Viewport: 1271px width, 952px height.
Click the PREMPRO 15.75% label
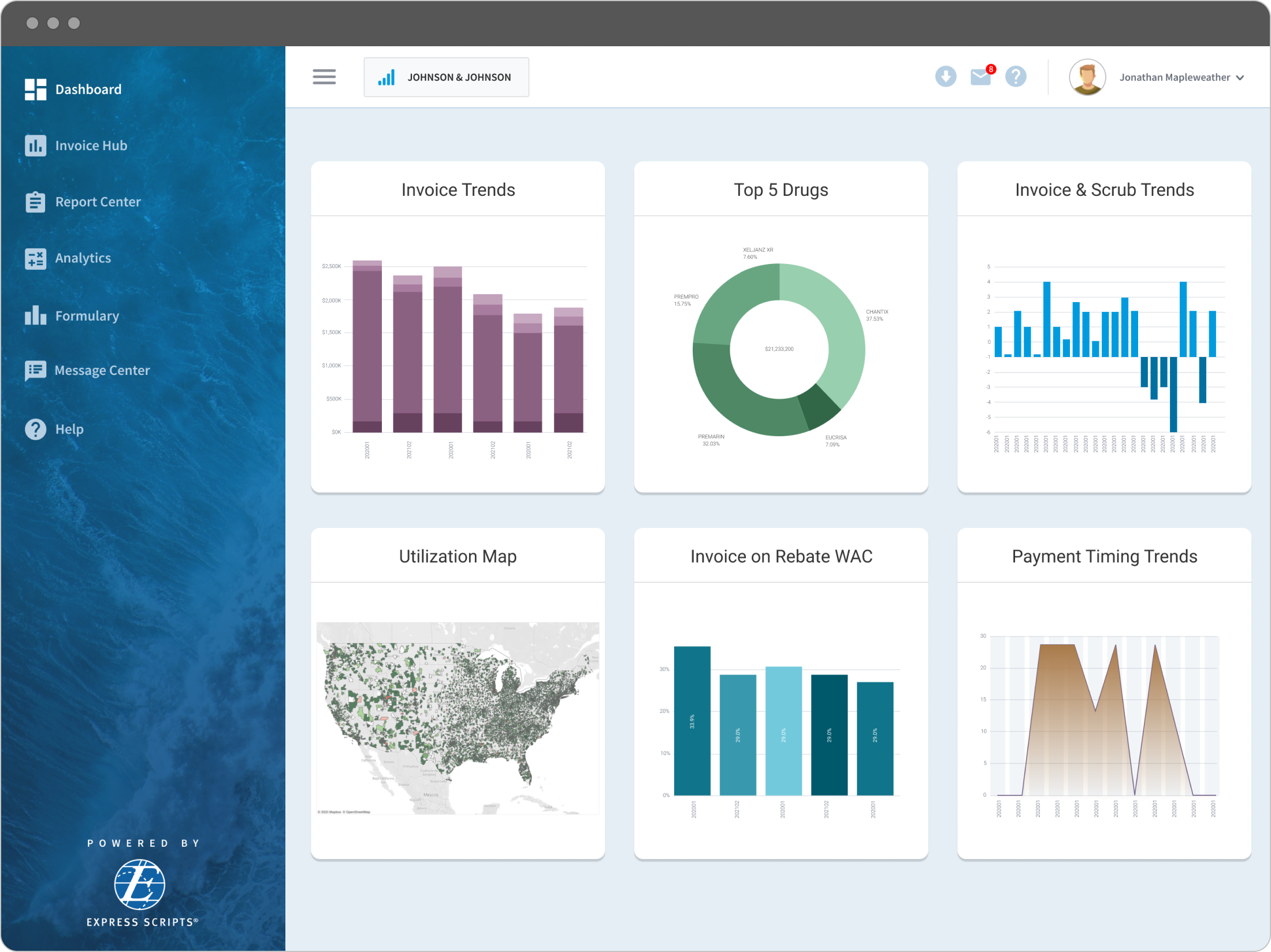coord(685,300)
